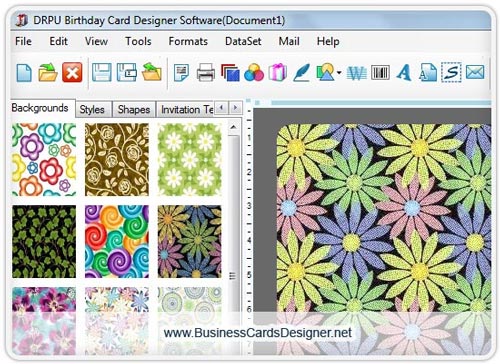
Task: Switch to the Styles tab
Action: click(x=92, y=109)
